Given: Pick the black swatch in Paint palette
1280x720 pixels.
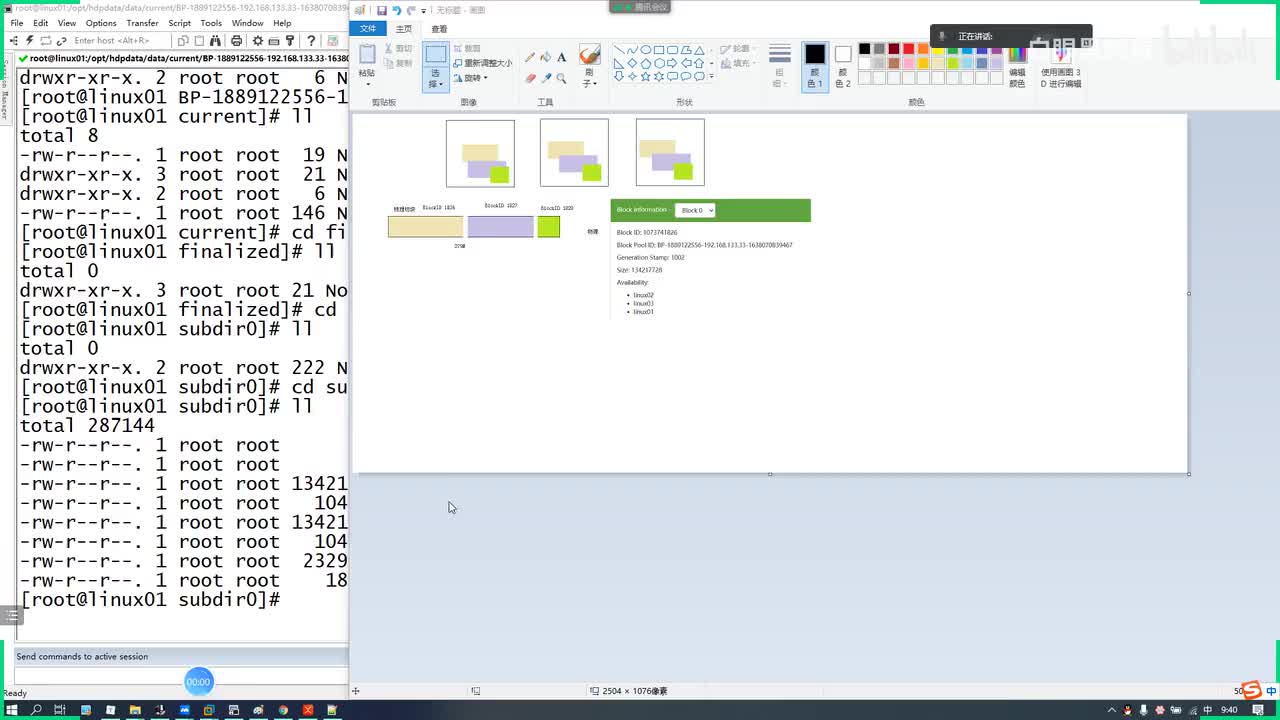Looking at the screenshot, I should (x=865, y=49).
